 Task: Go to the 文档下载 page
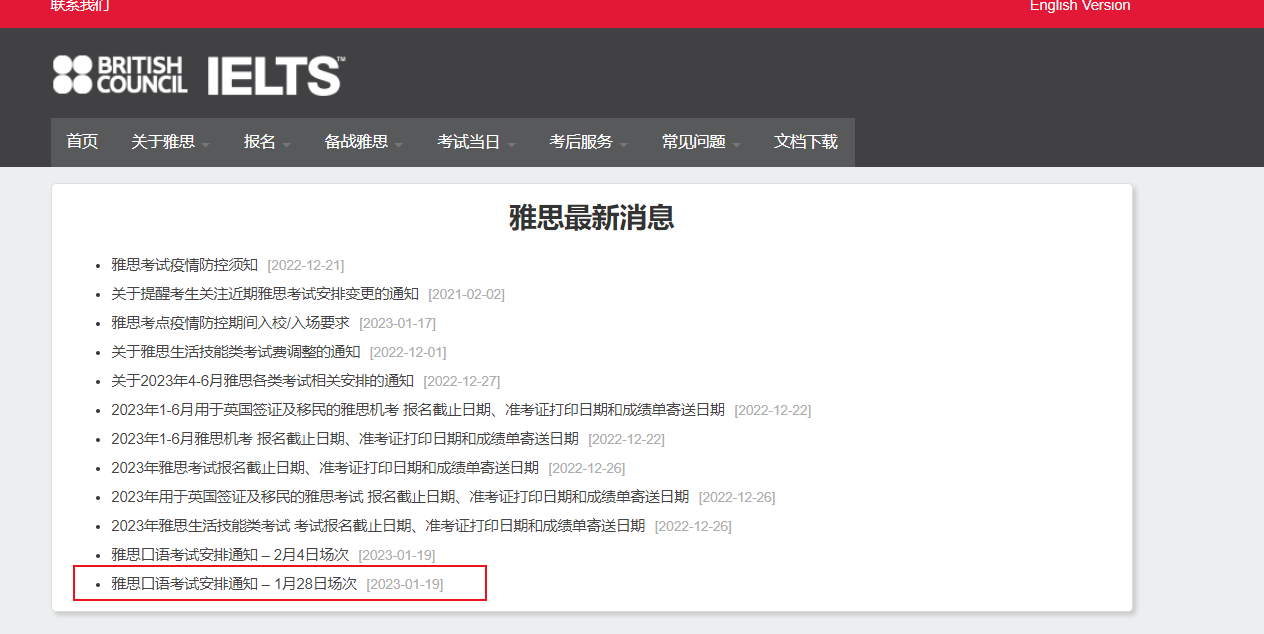tap(805, 142)
